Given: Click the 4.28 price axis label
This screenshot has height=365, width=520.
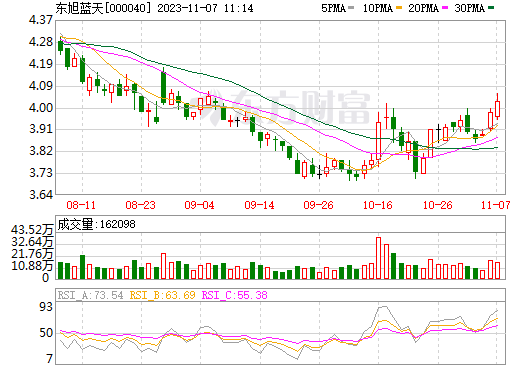Looking at the screenshot, I should coord(41,42).
